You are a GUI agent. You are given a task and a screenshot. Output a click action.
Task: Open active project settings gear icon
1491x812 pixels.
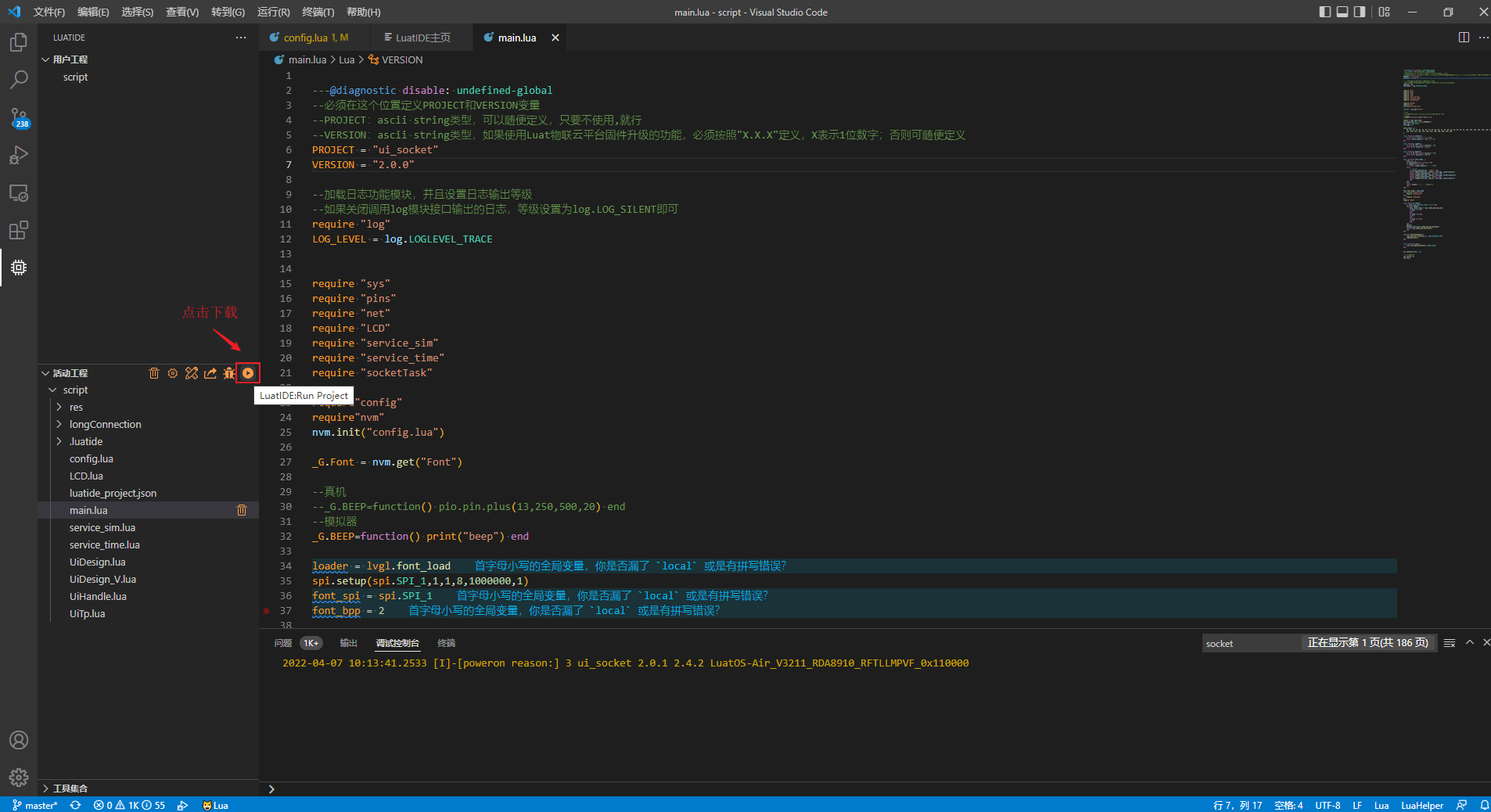[x=173, y=373]
